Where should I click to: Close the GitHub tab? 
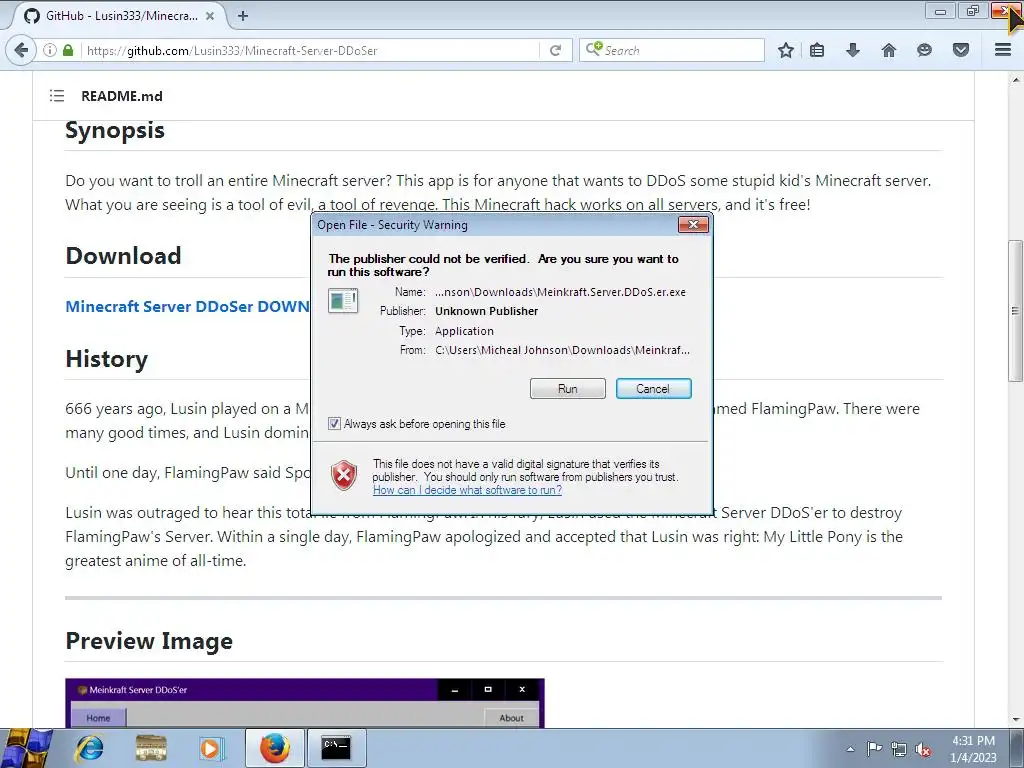click(210, 16)
